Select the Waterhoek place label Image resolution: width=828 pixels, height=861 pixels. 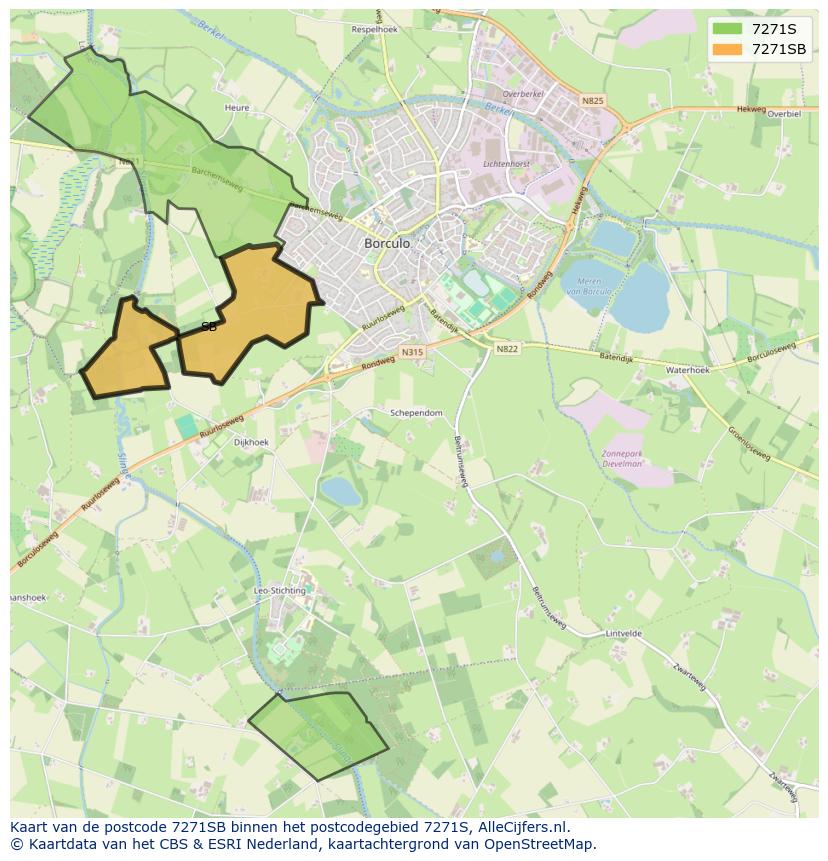click(687, 369)
